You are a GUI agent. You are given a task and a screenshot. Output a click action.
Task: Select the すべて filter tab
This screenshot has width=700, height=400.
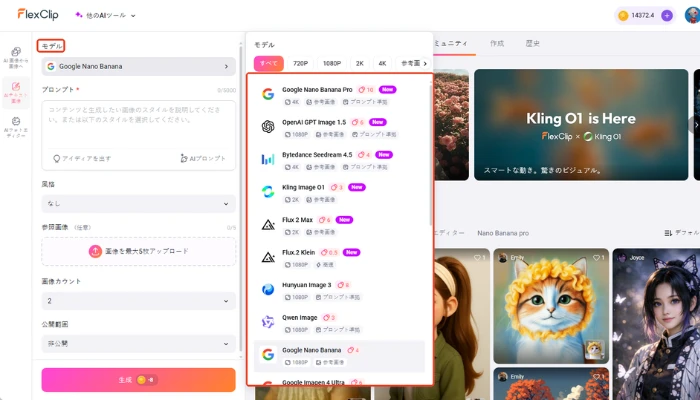269,63
